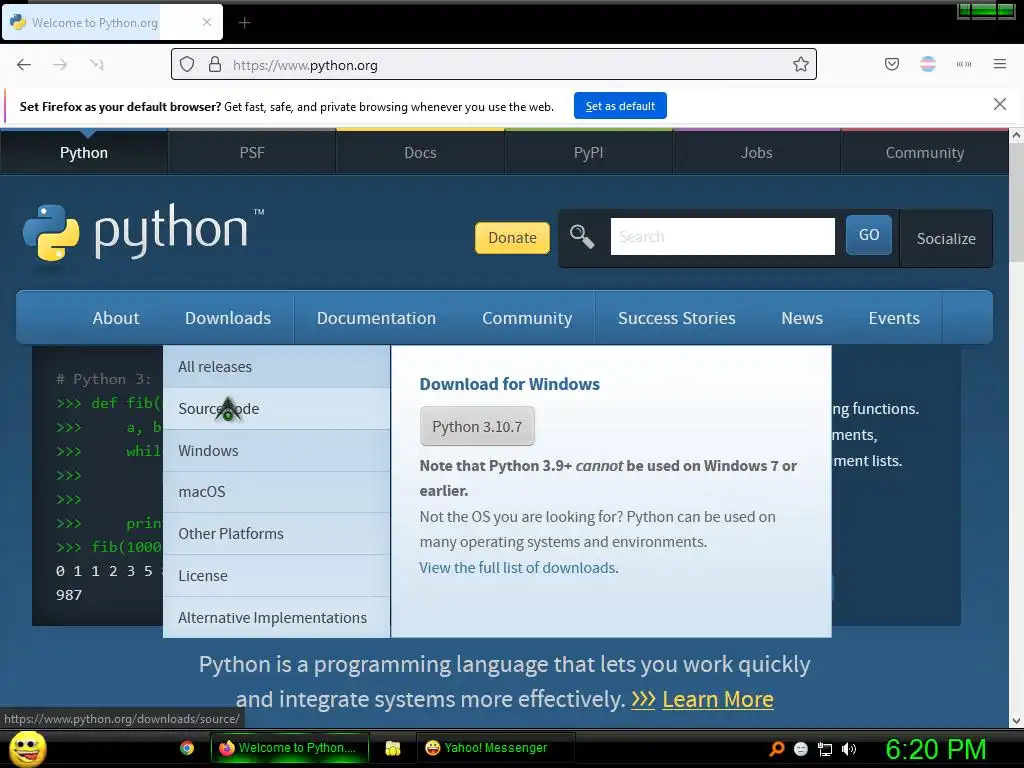Select the PSF top tab

(x=252, y=153)
